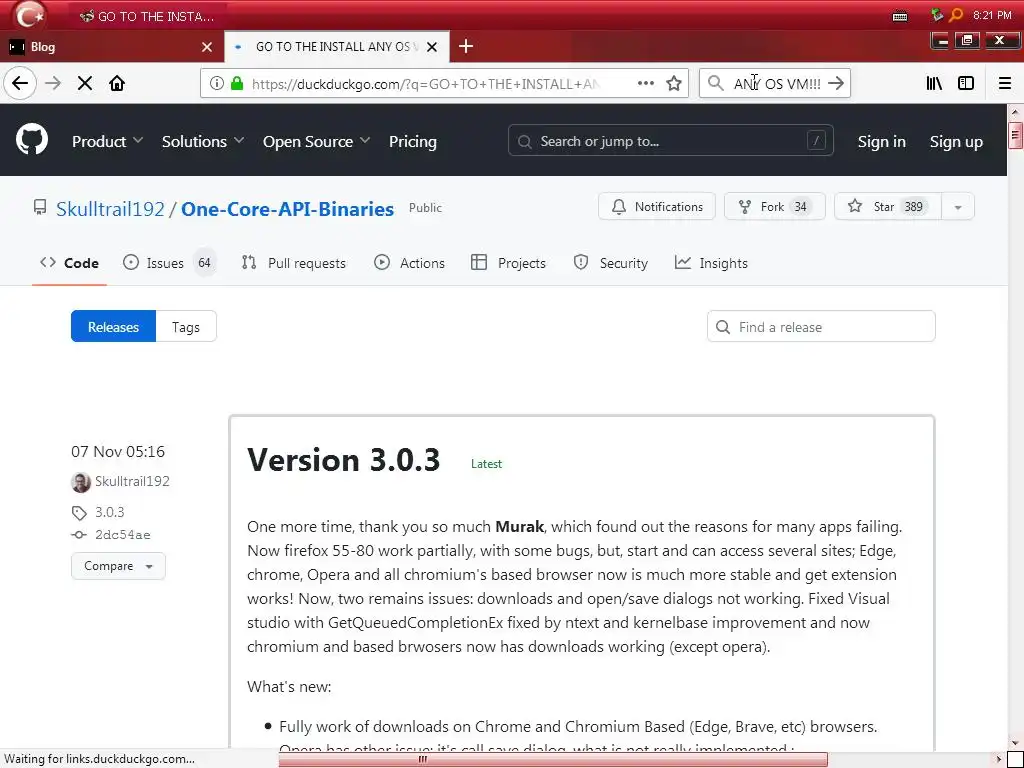Click scrollbar down arrow at bottom right

point(1015,743)
